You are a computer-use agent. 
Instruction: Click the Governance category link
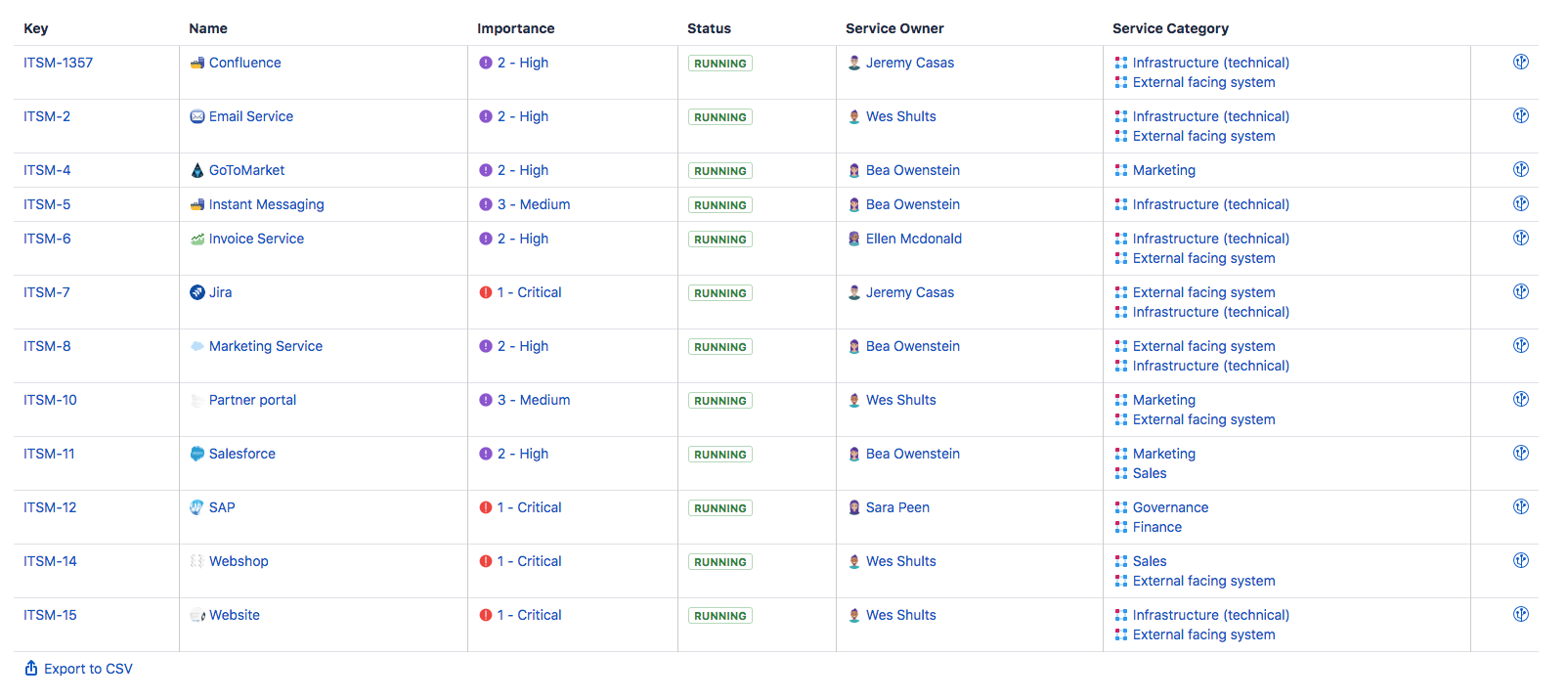(x=1170, y=507)
